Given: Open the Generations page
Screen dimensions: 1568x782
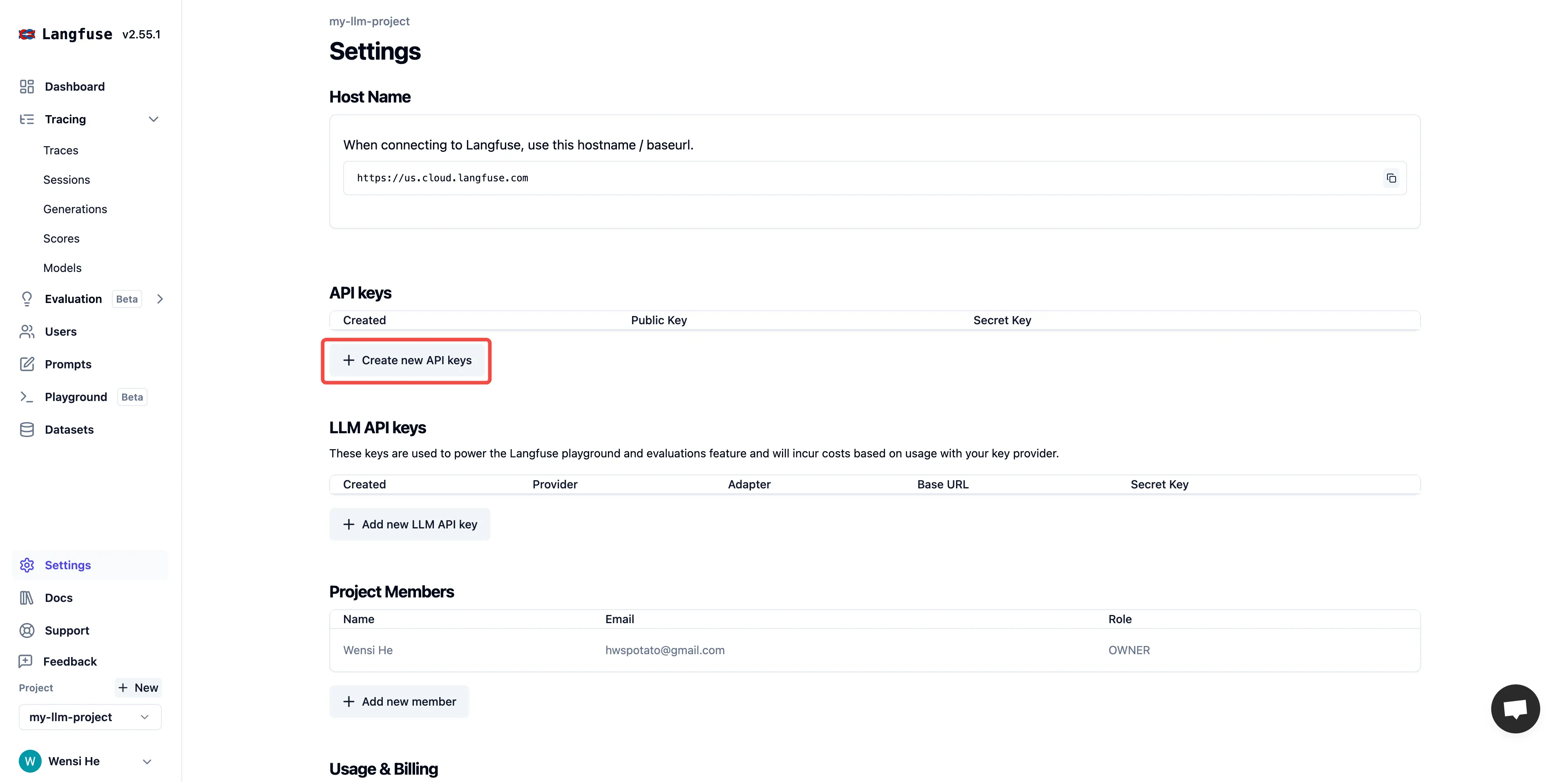Looking at the screenshot, I should click(x=75, y=209).
